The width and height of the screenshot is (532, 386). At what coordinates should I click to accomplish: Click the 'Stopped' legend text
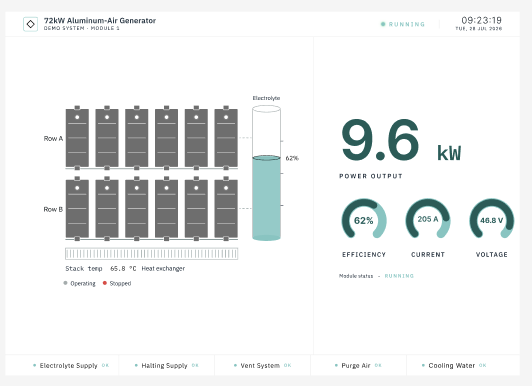click(120, 283)
